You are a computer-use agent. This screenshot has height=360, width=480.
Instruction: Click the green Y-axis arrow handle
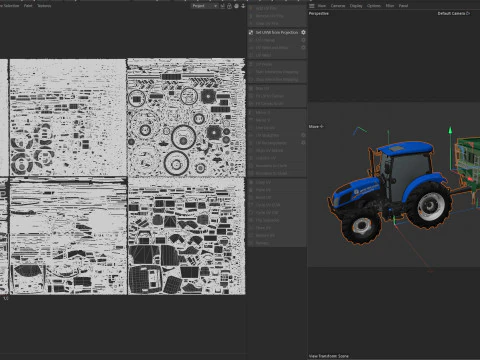coord(450,130)
